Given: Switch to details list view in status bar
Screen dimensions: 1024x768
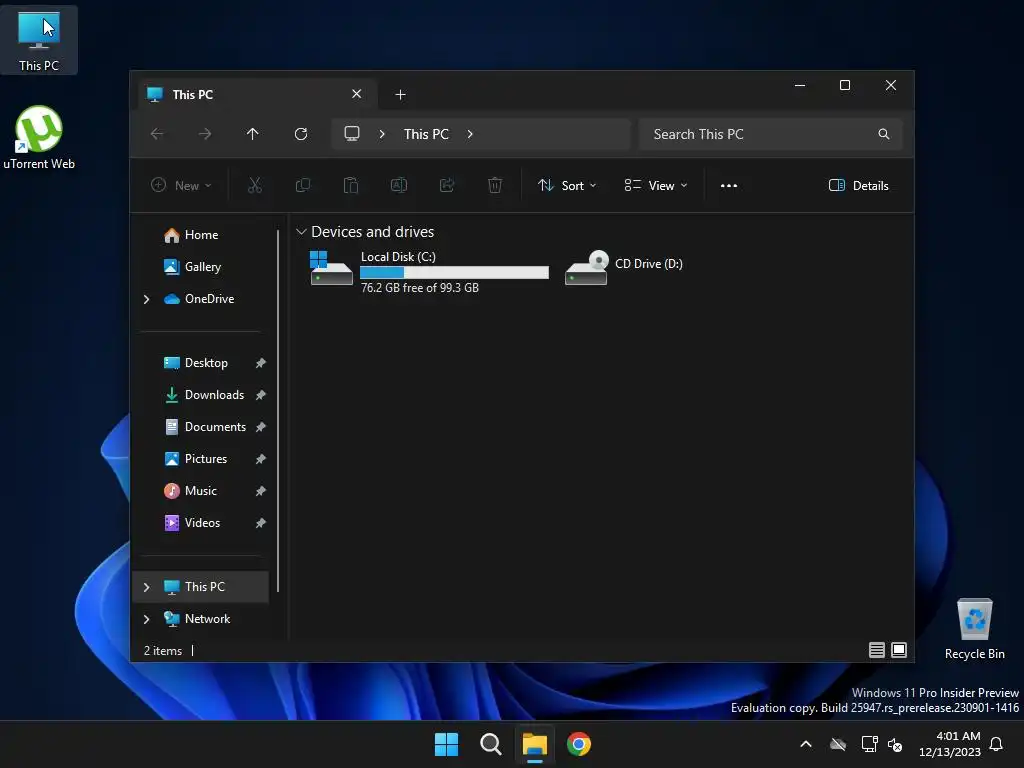Looking at the screenshot, I should [876, 650].
